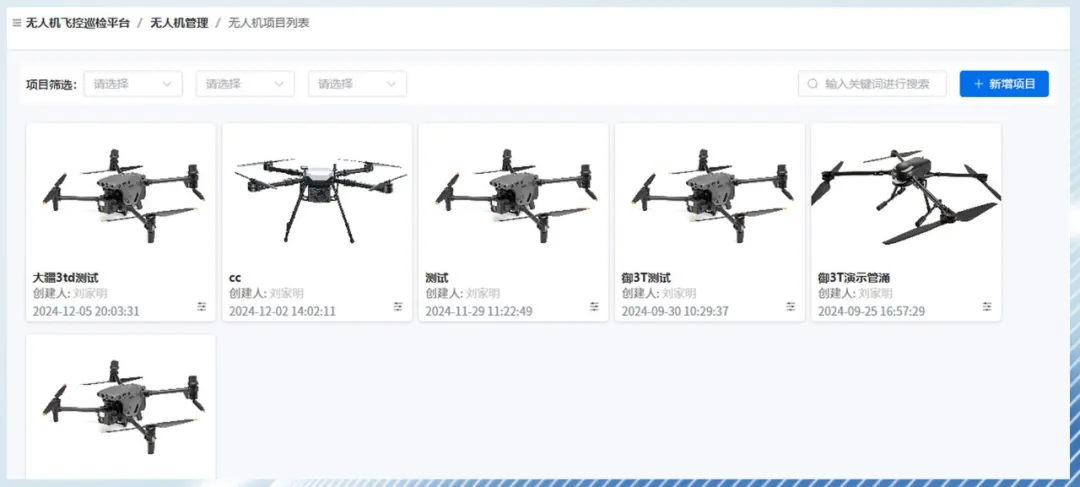The image size is (1080, 487).
Task: Open the 大疆3td测试 project title
Action: point(65,277)
